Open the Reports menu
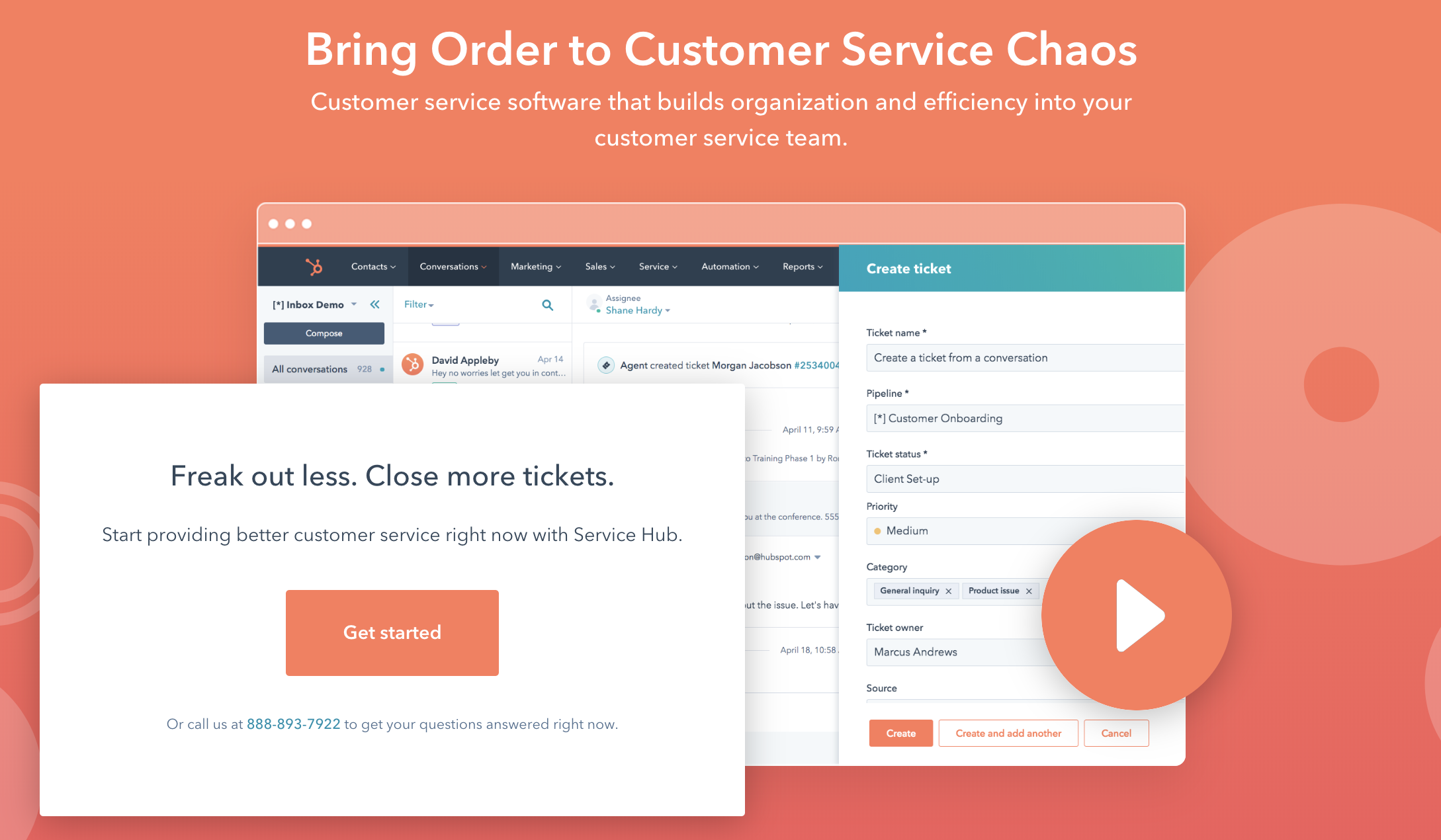Screen dimensions: 1441x840 pos(800,266)
